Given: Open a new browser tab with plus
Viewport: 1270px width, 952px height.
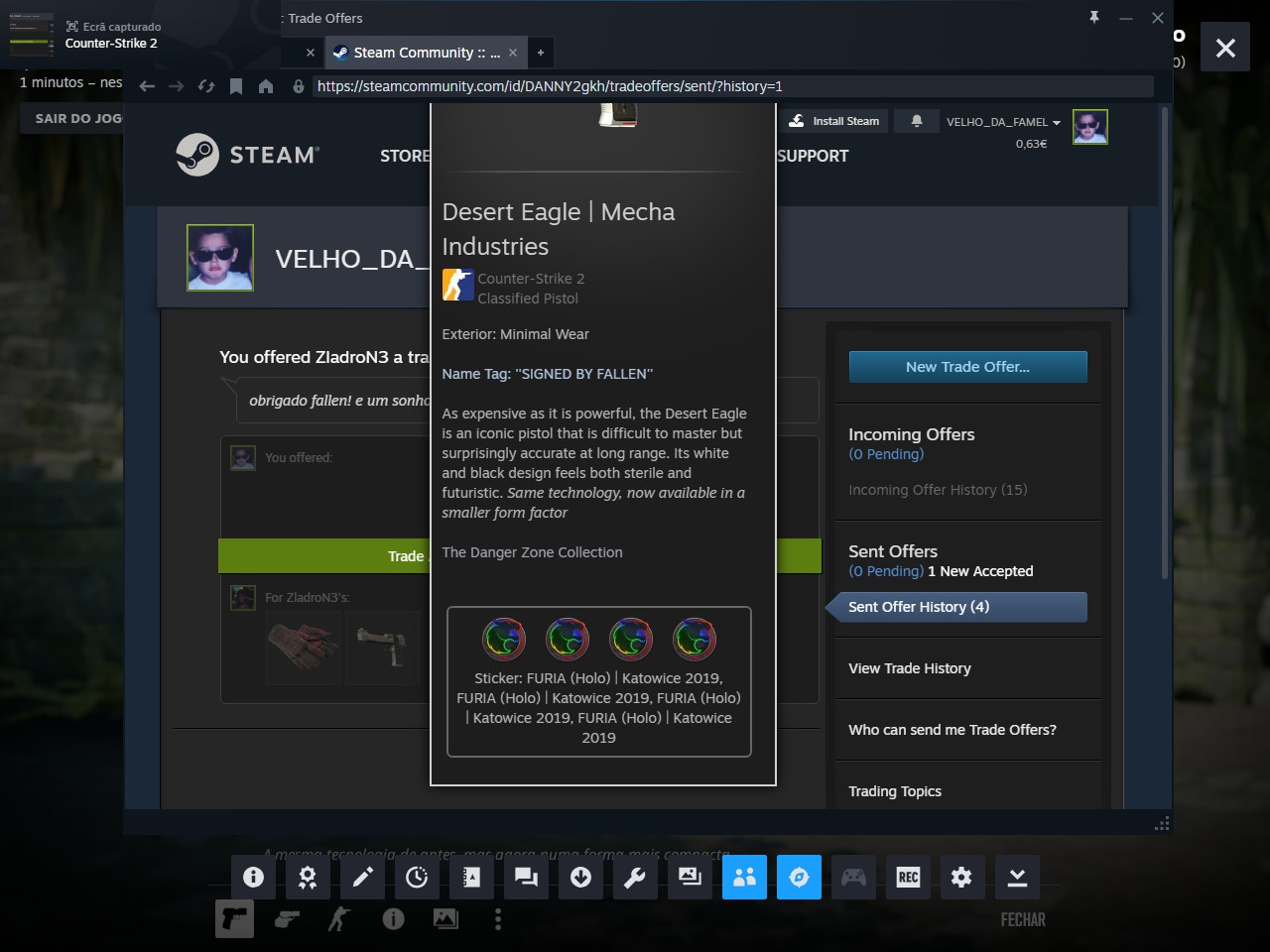Looking at the screenshot, I should point(541,53).
